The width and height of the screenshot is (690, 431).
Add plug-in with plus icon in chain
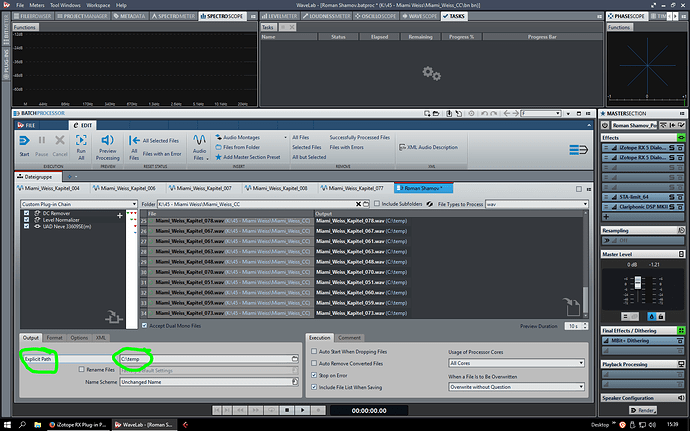pos(119,216)
